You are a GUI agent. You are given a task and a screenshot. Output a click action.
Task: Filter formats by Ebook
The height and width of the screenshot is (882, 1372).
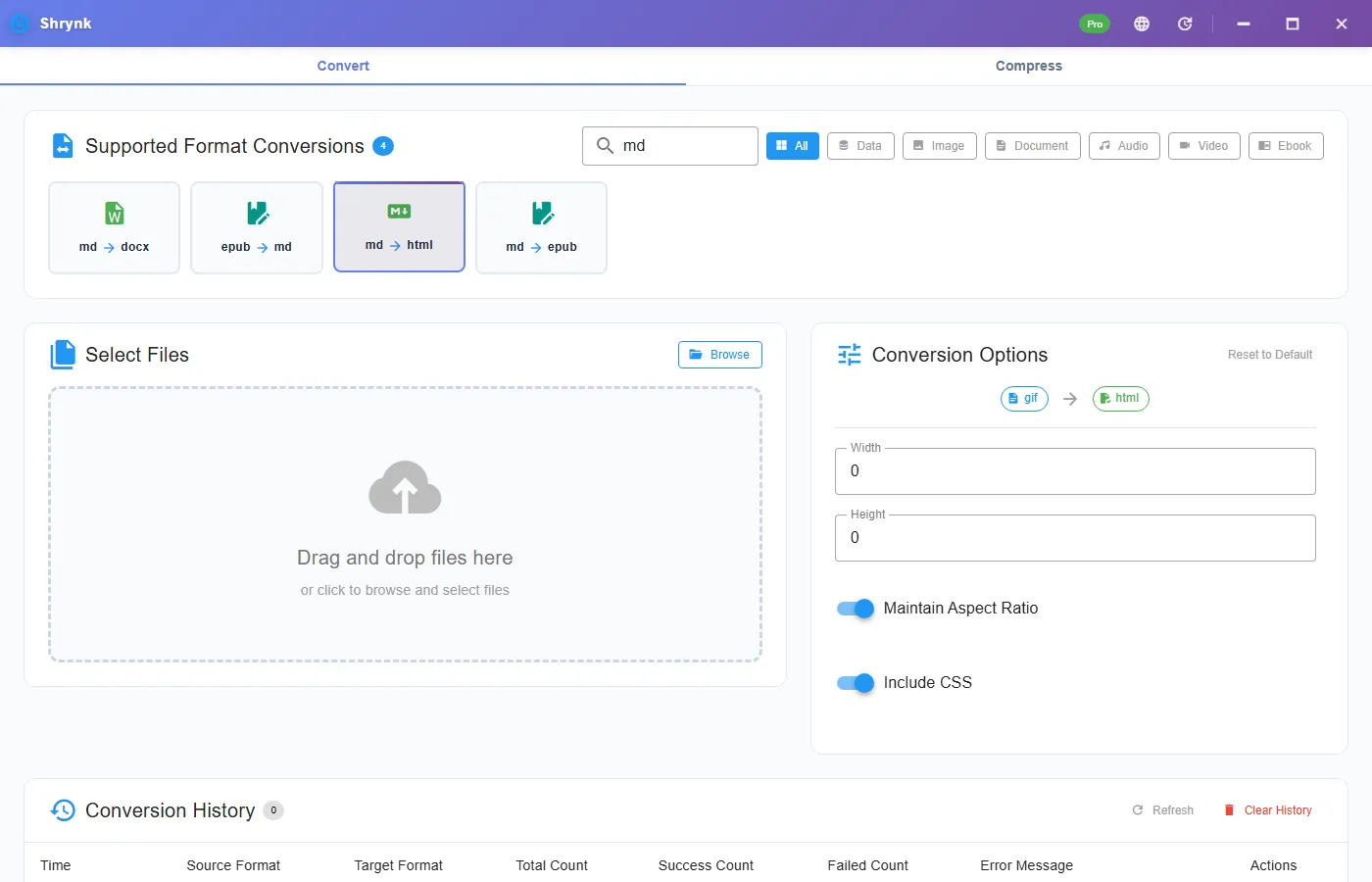tap(1286, 146)
